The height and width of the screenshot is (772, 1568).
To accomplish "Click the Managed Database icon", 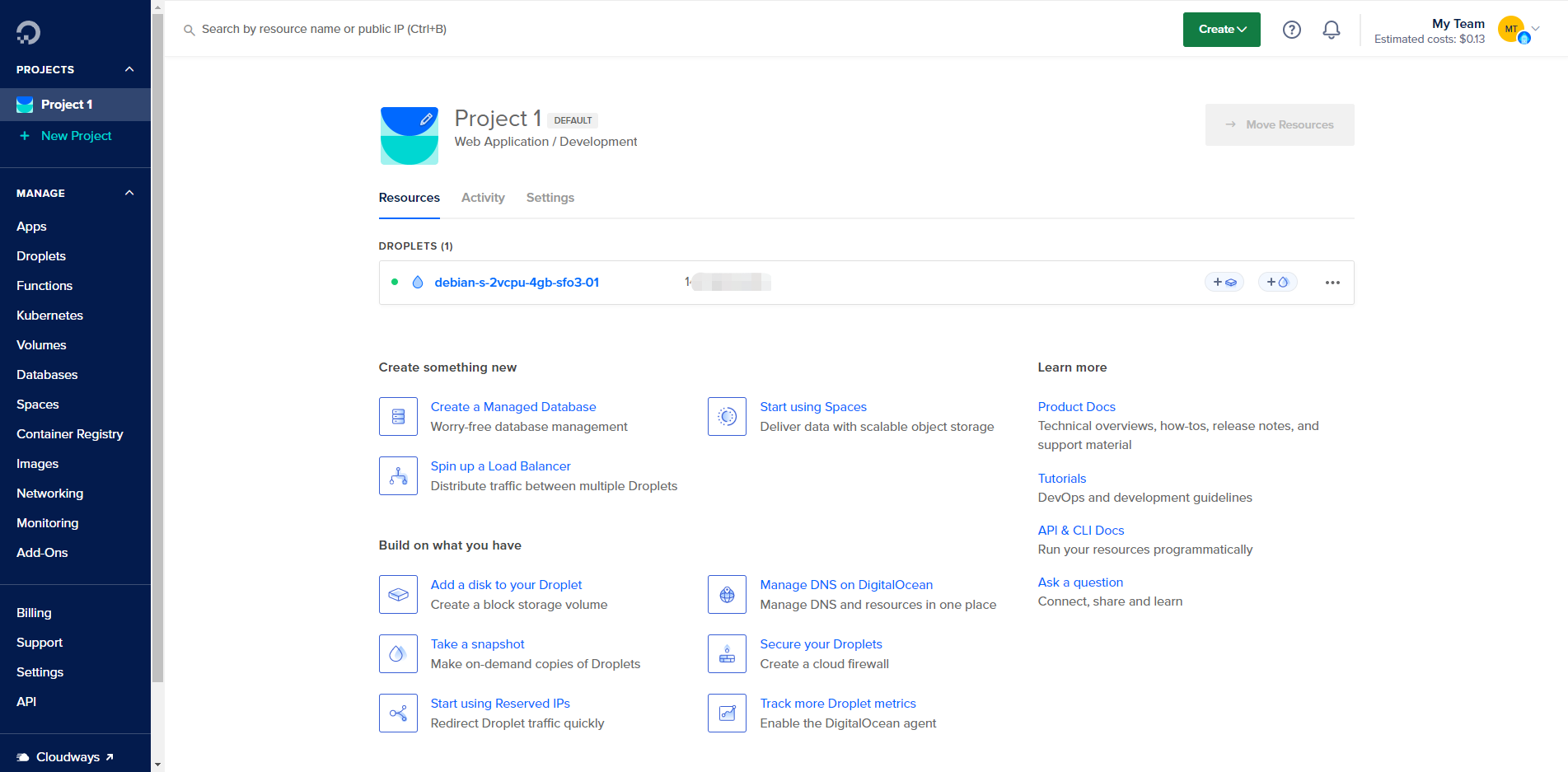I will [x=398, y=417].
